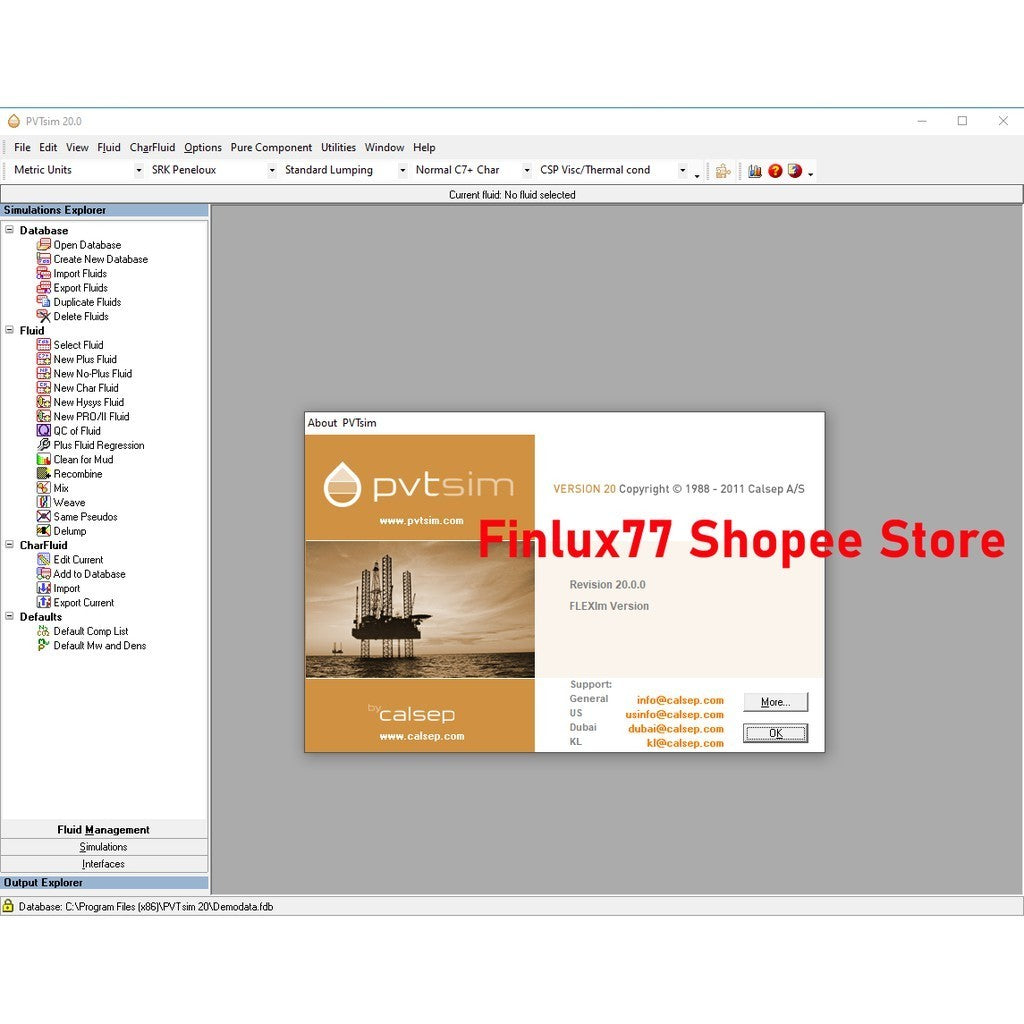Click the Import Fluids database icon
1024x1024 pixels.
coord(44,273)
